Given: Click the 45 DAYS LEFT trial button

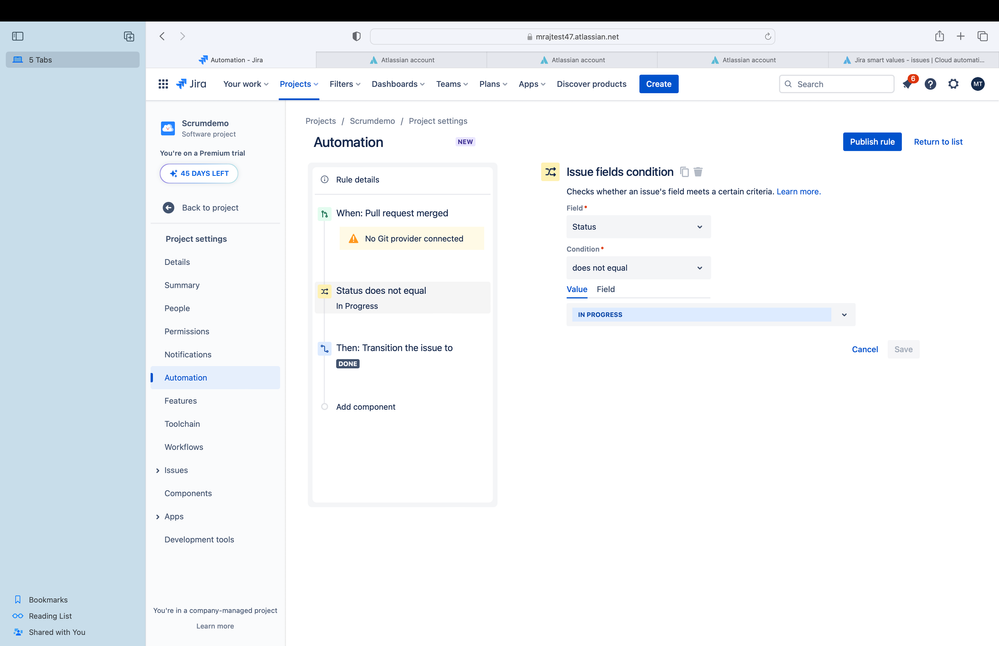Looking at the screenshot, I should coord(199,173).
